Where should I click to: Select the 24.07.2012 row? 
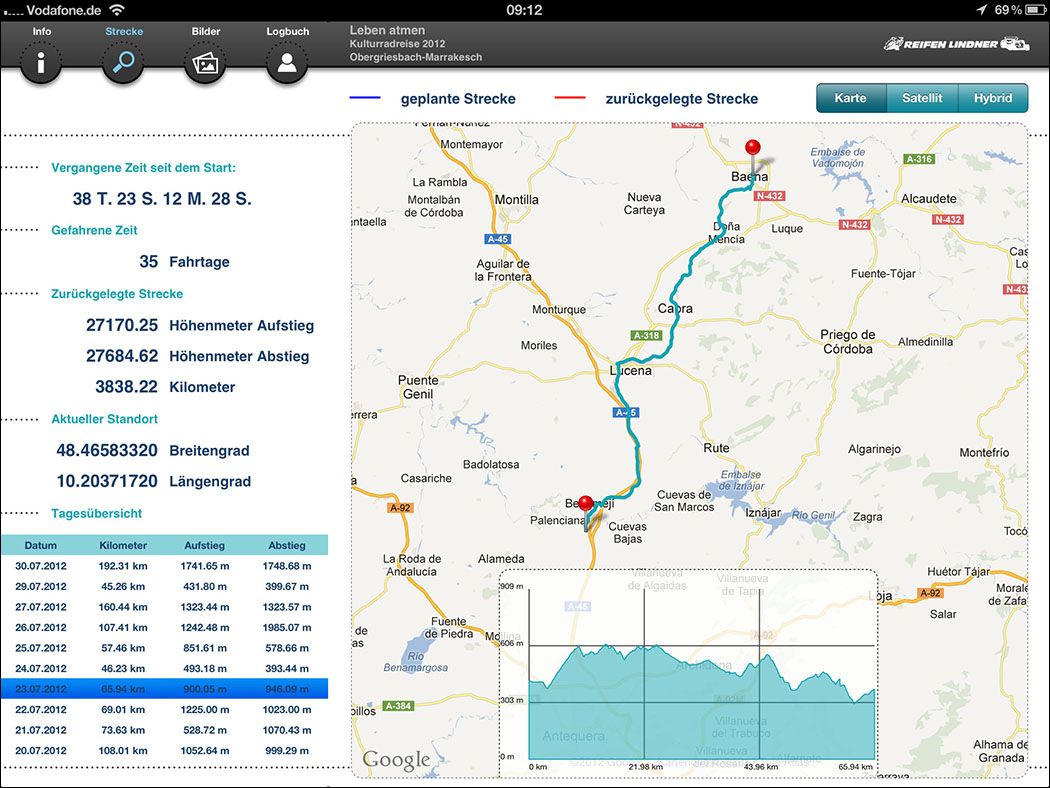tap(164, 668)
